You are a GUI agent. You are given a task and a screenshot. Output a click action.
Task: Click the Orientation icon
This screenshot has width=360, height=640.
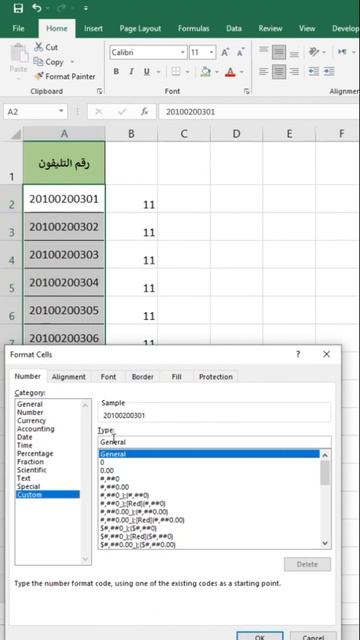pyautogui.click(x=314, y=52)
